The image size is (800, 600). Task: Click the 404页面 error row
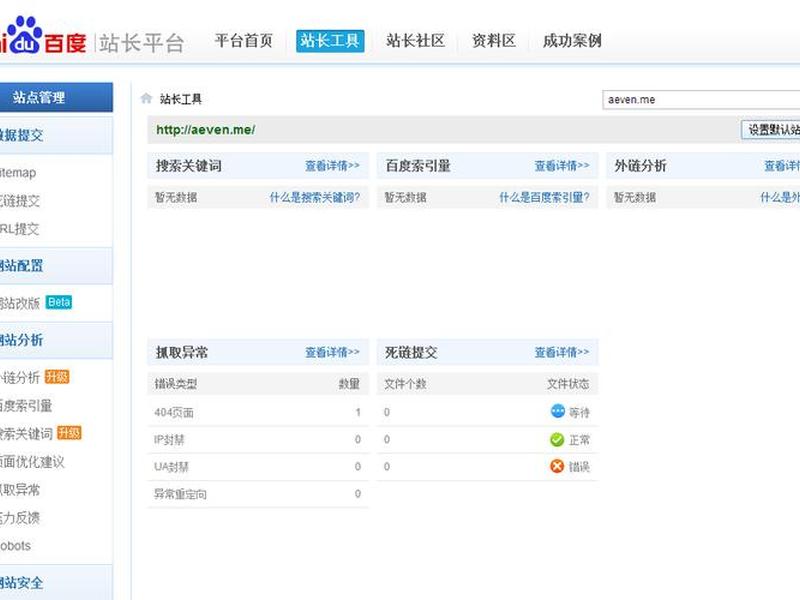(258, 412)
